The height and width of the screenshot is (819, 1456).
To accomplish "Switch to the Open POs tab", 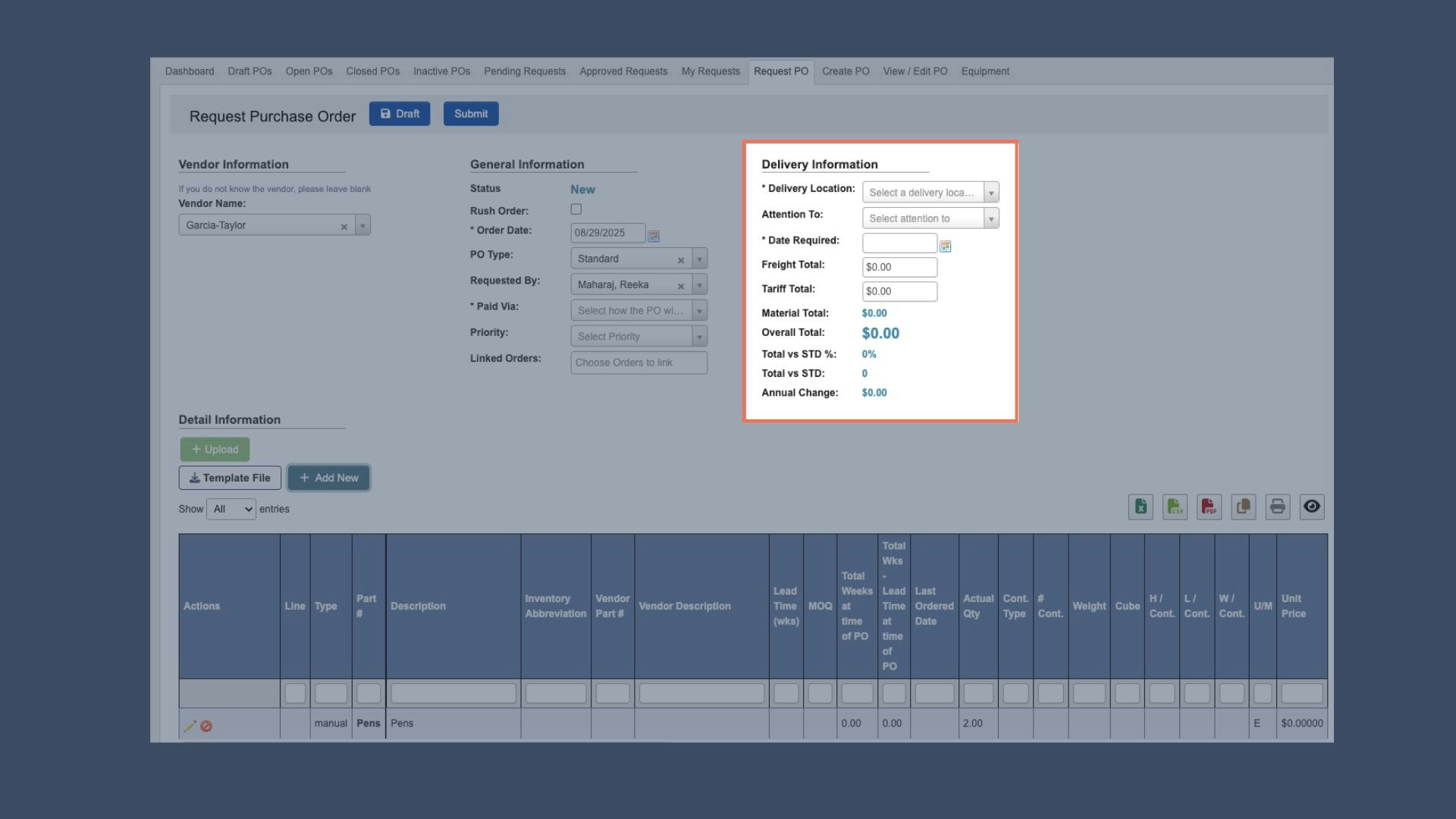I will click(x=309, y=71).
